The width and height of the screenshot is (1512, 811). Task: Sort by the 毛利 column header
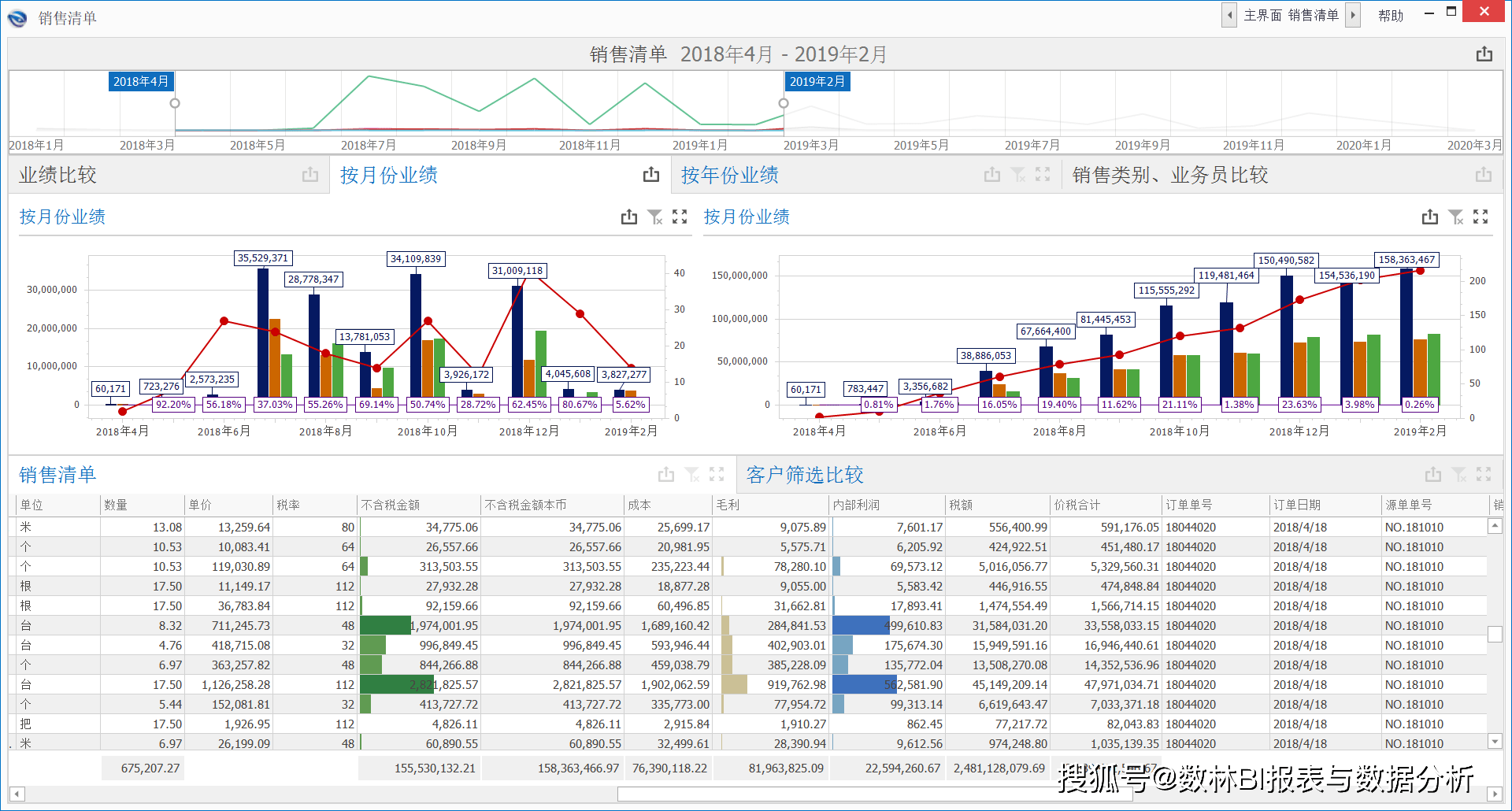[x=771, y=505]
